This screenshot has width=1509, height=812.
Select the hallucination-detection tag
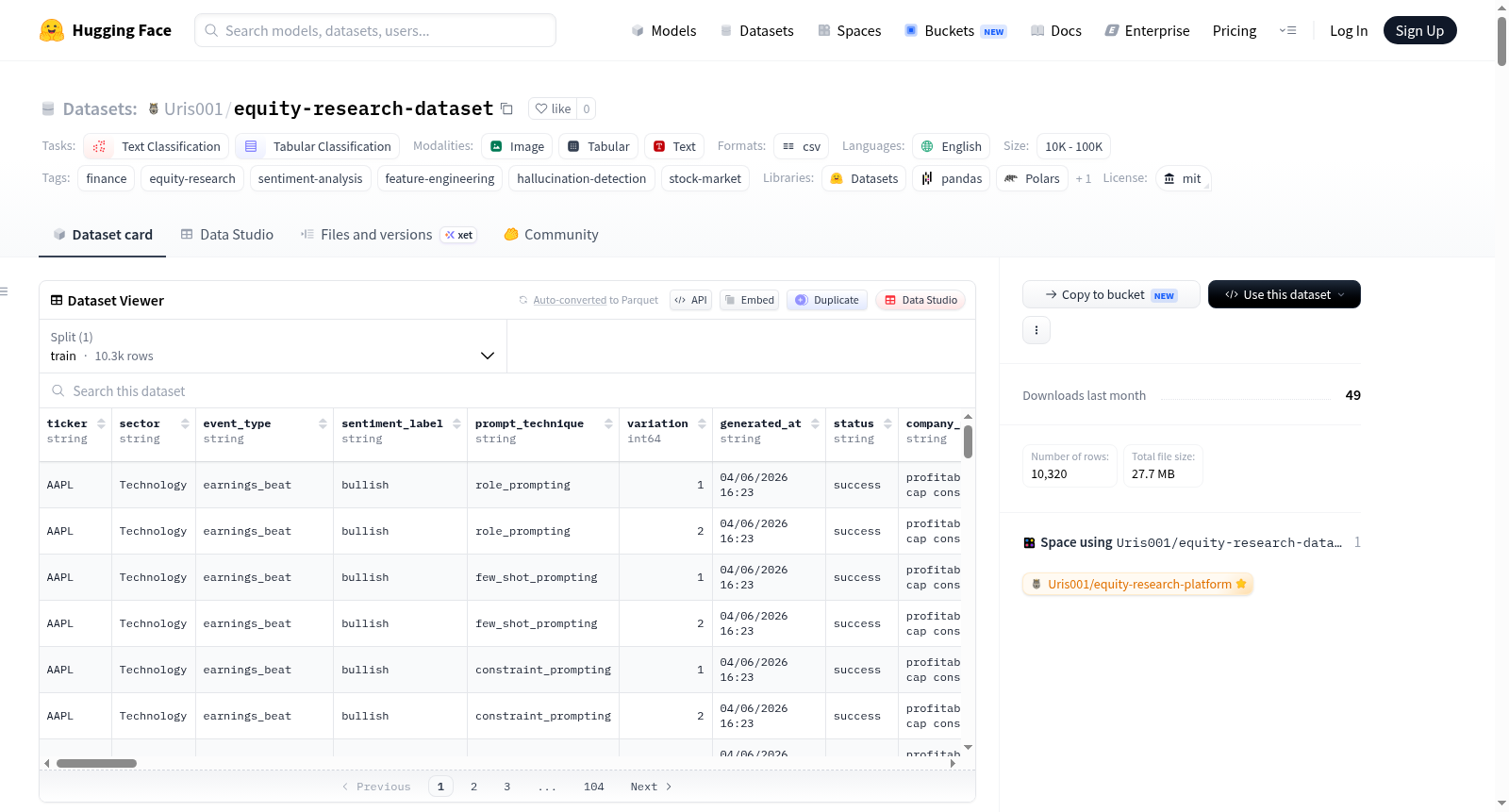(581, 178)
